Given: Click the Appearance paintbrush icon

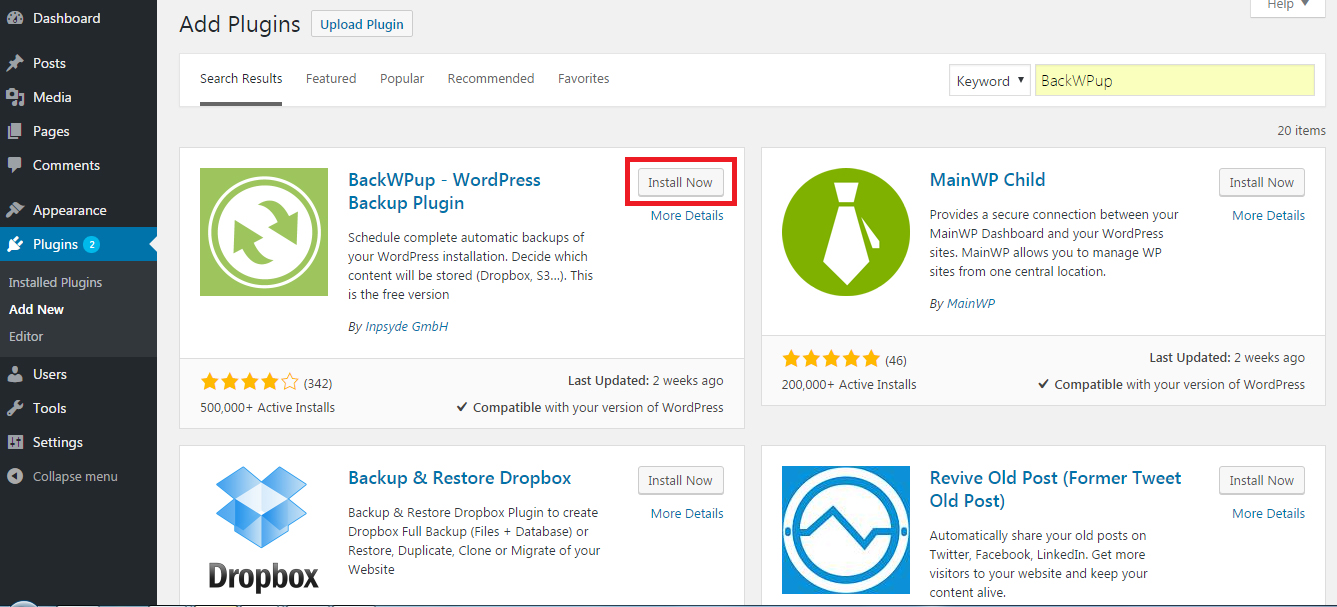Looking at the screenshot, I should 15,210.
